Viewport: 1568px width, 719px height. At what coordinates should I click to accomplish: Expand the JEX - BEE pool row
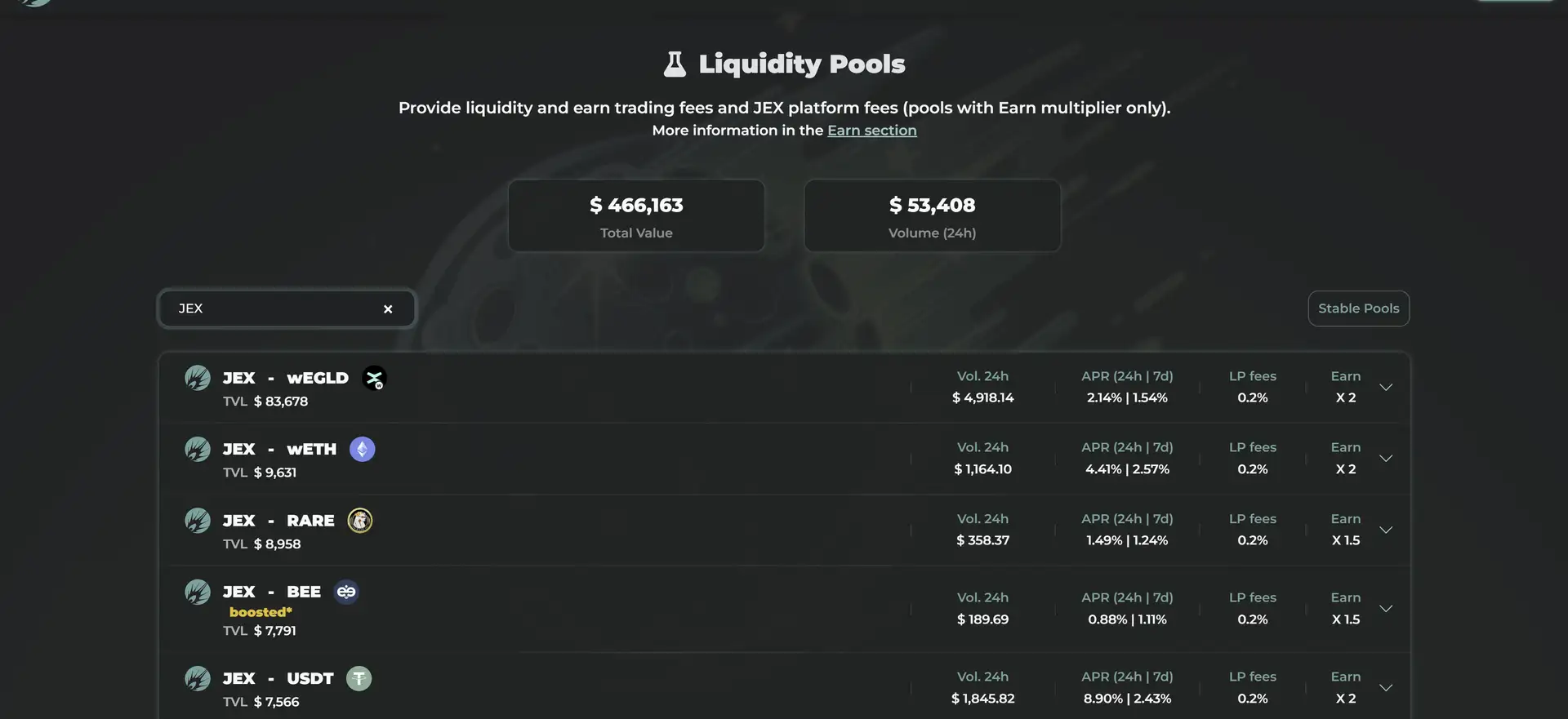1386,609
